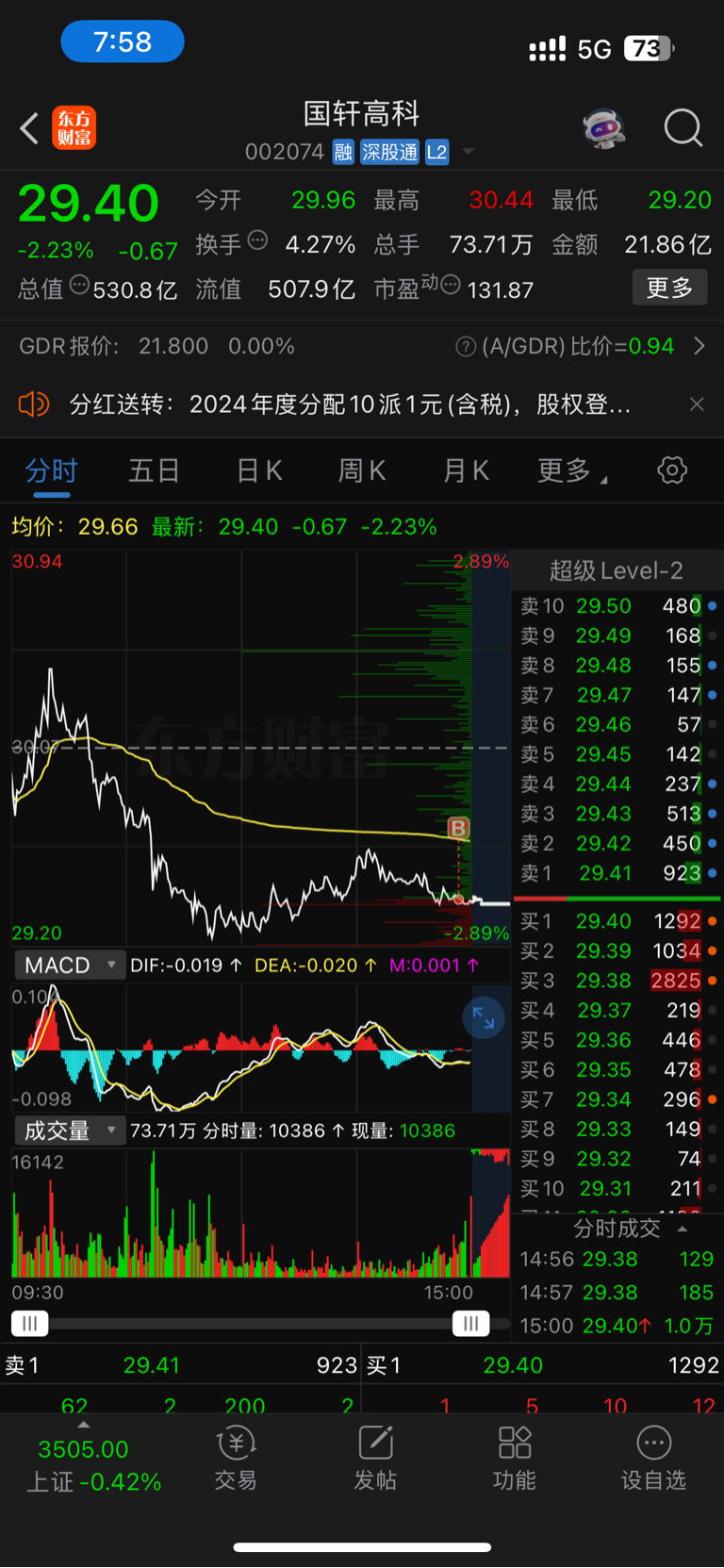Screen dimensions: 724x1568
Task: Dismiss the dividend notice with the X
Action: [x=697, y=404]
